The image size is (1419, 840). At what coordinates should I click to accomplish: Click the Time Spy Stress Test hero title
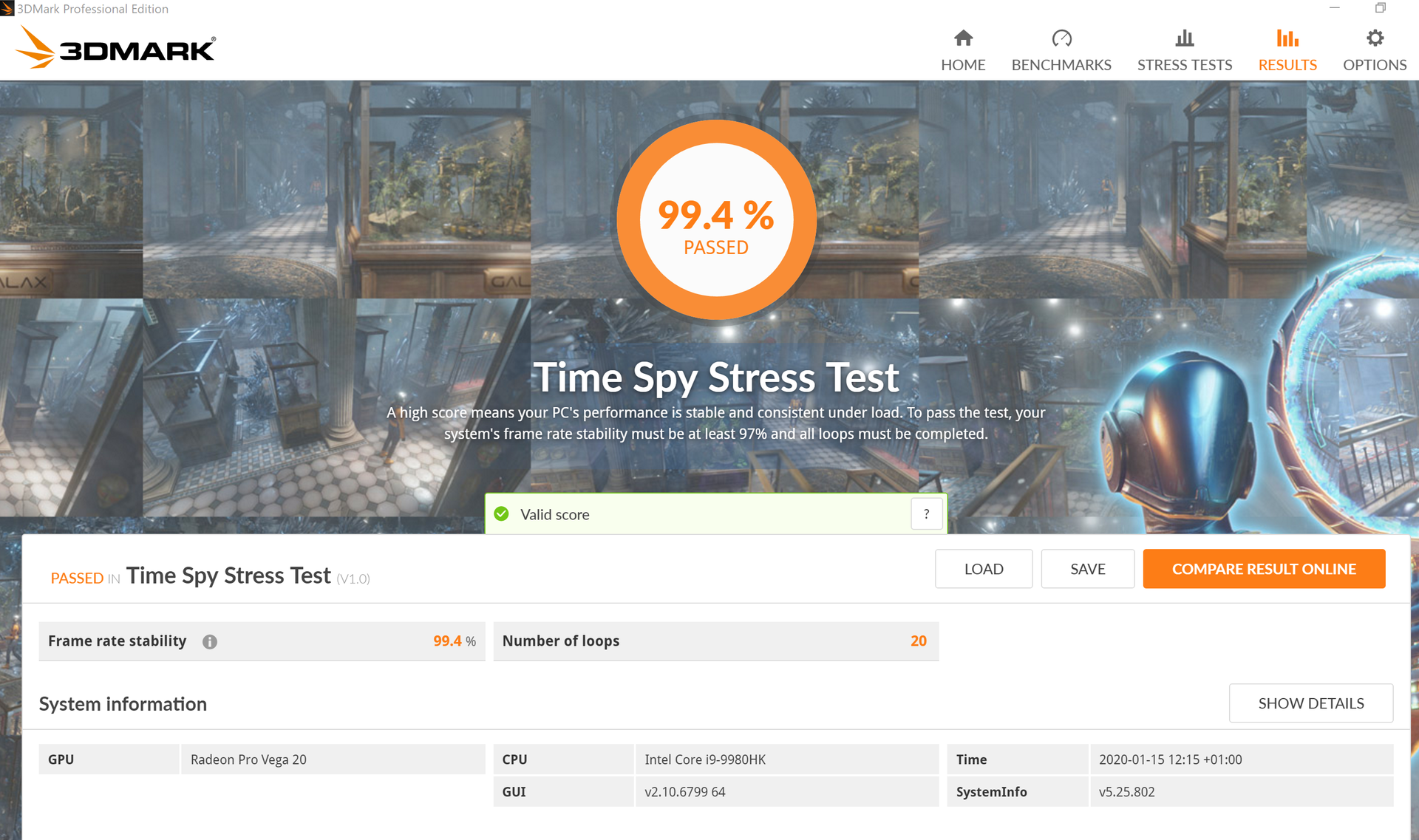(x=715, y=378)
